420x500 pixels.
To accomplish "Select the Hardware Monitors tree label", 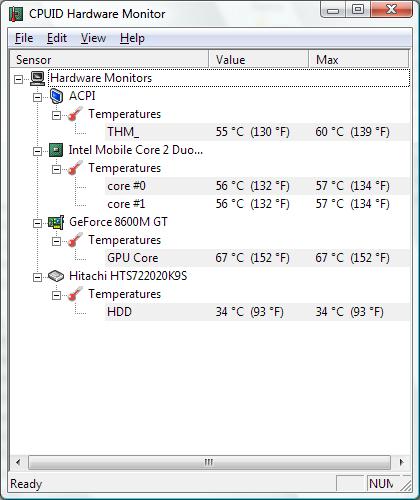I will tap(101, 78).
